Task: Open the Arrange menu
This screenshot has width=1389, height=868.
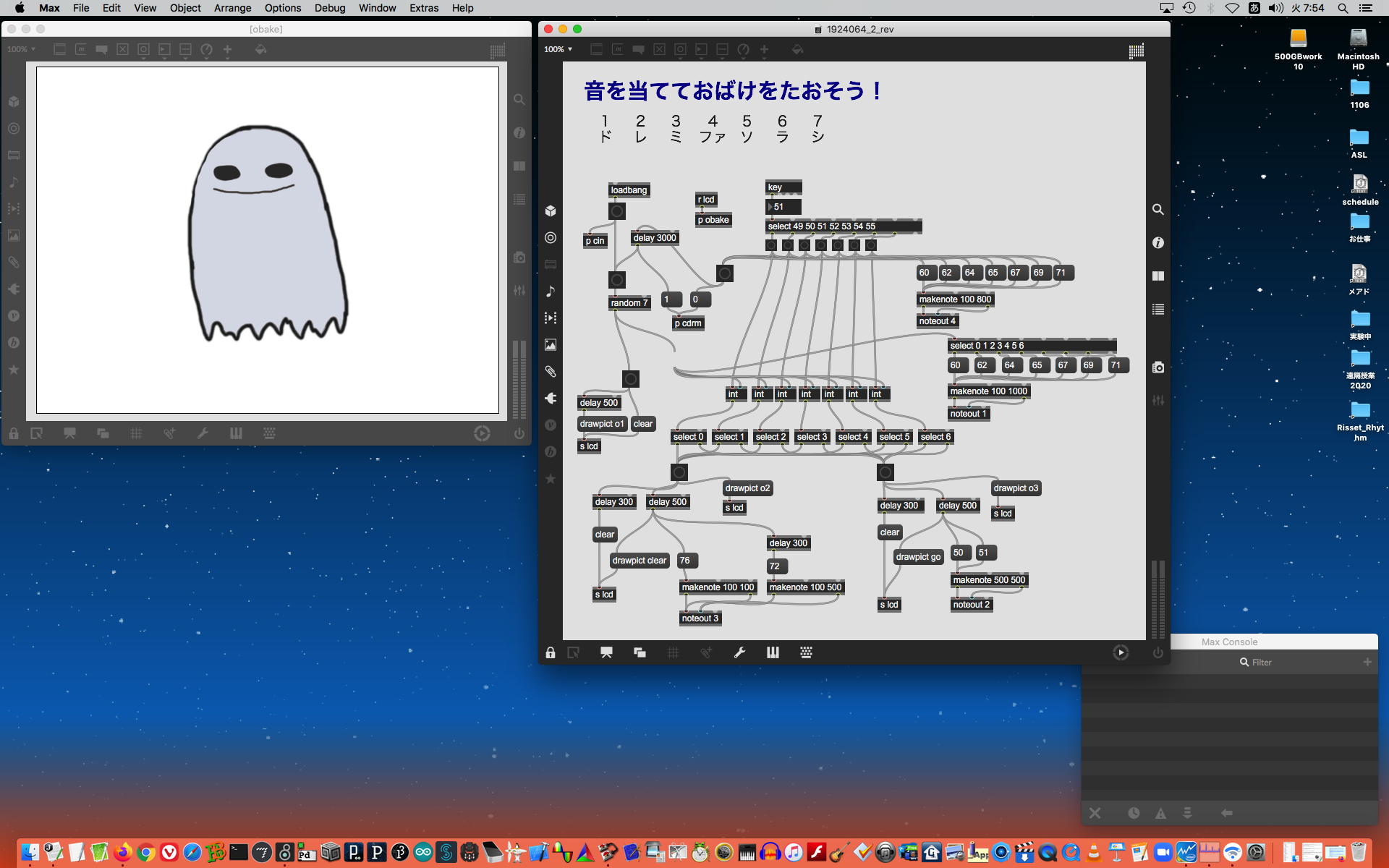Action: 232,8
